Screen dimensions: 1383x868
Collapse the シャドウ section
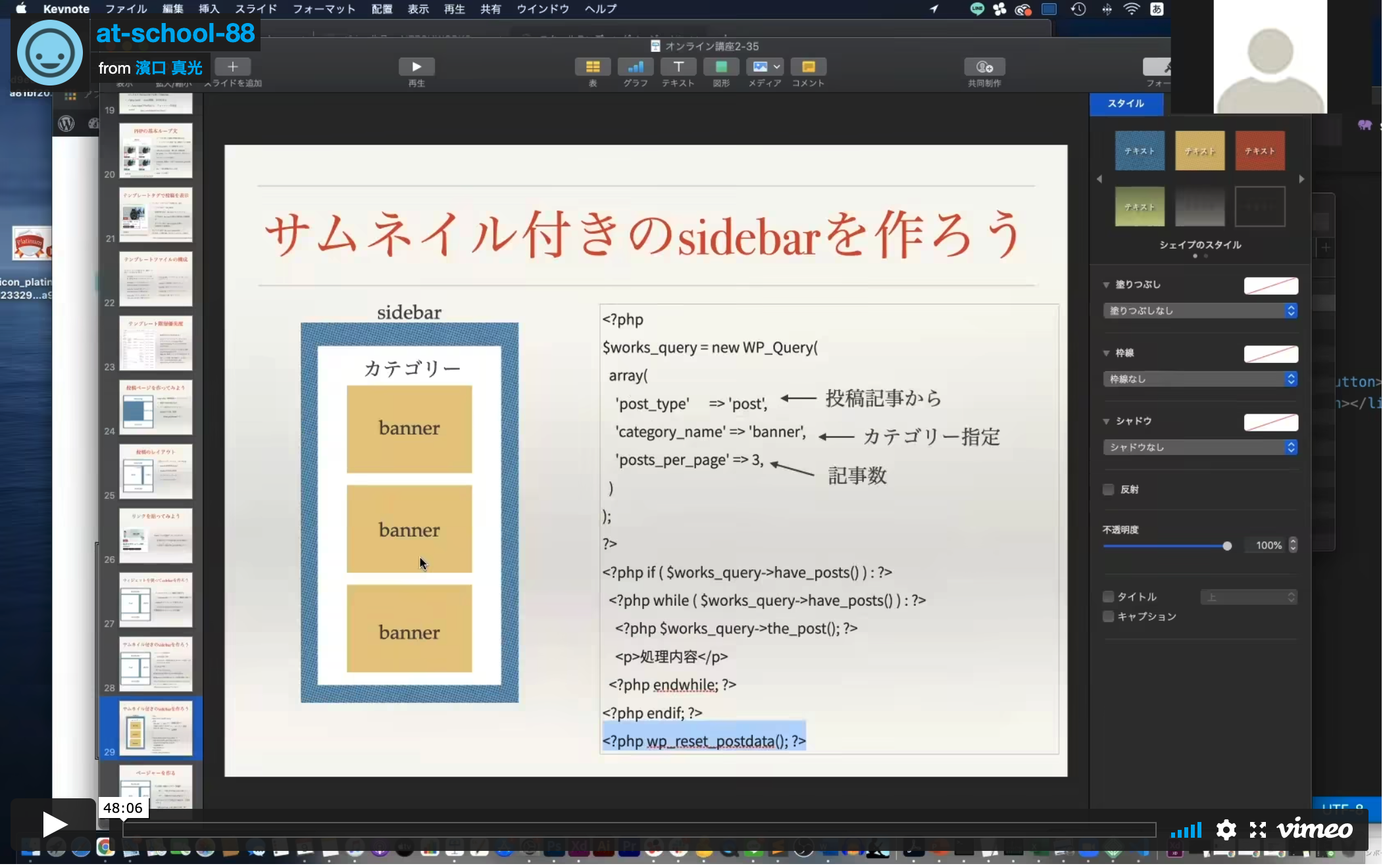[x=1107, y=421]
